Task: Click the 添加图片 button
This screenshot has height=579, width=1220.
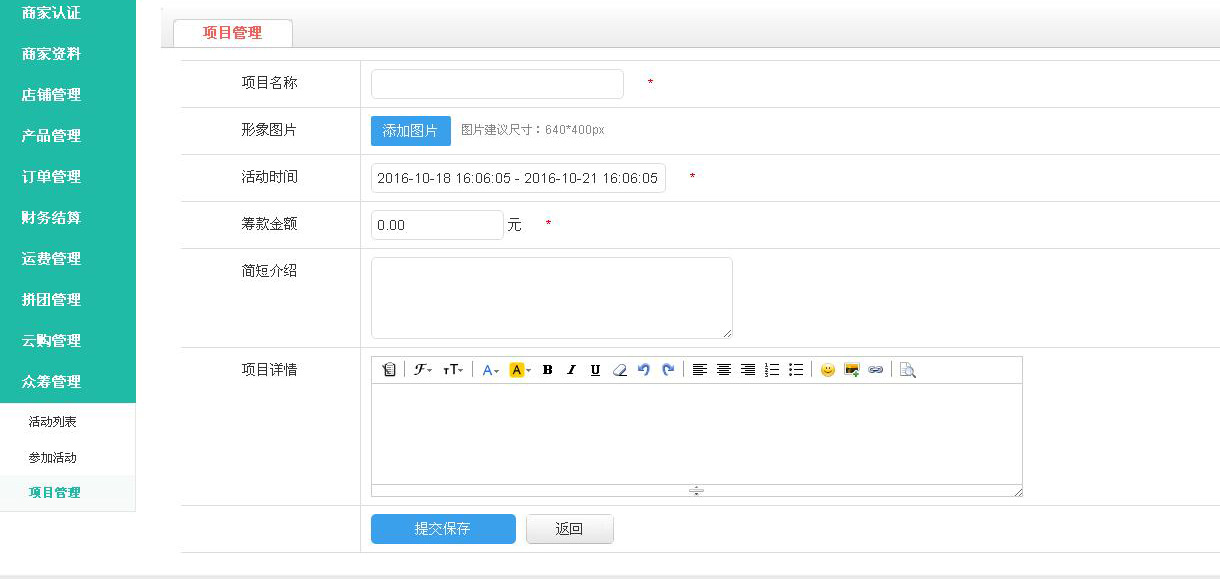Action: (410, 131)
